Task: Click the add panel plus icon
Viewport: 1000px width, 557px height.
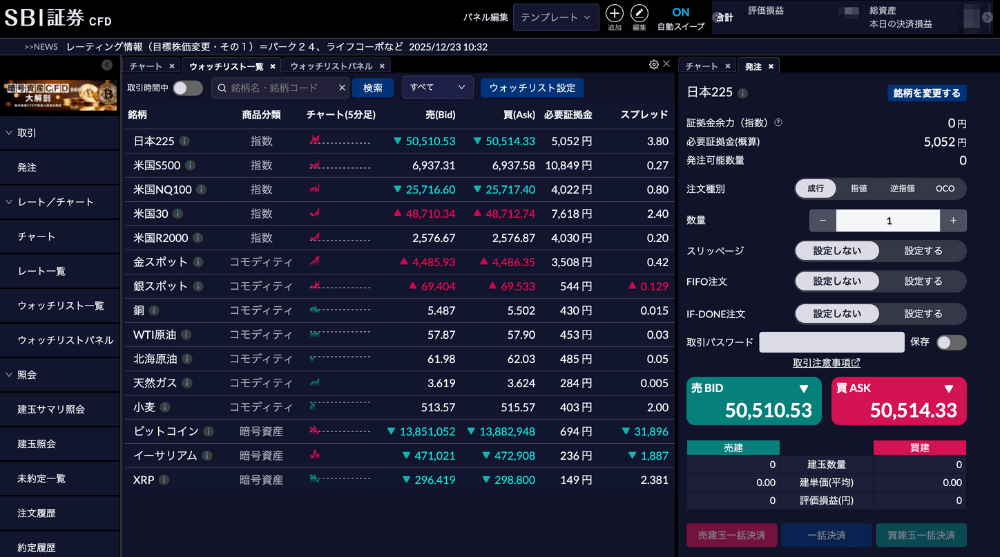Action: coord(614,13)
